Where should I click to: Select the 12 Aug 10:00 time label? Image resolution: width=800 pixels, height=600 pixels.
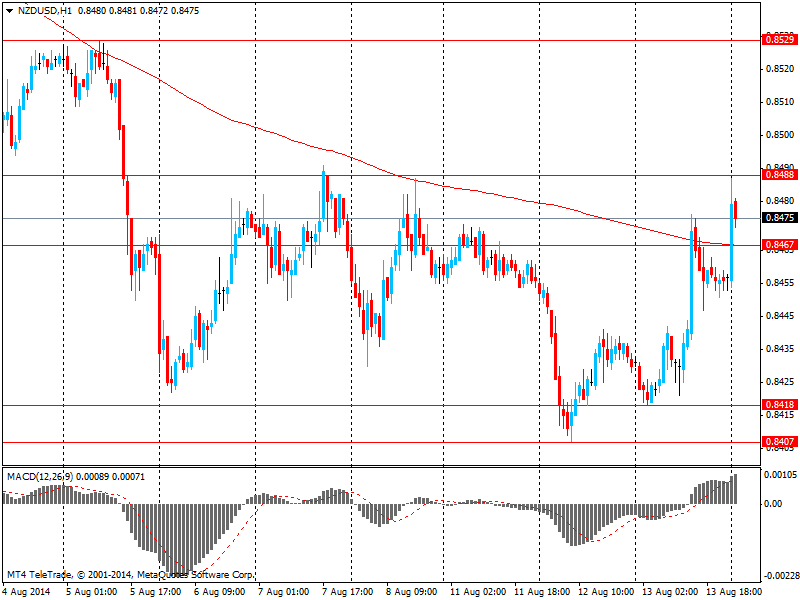coord(606,592)
